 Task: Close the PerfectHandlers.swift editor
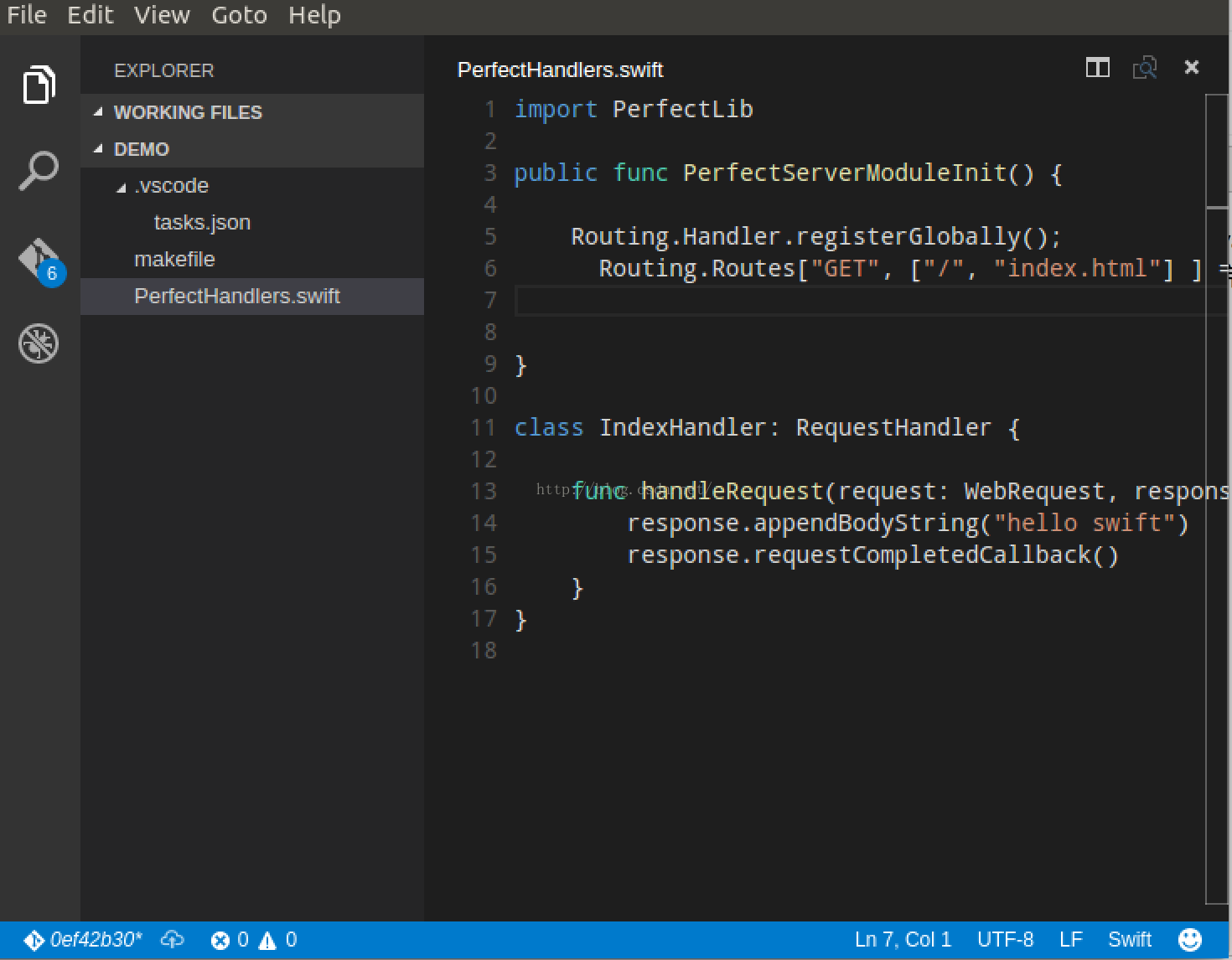pyautogui.click(x=1191, y=67)
